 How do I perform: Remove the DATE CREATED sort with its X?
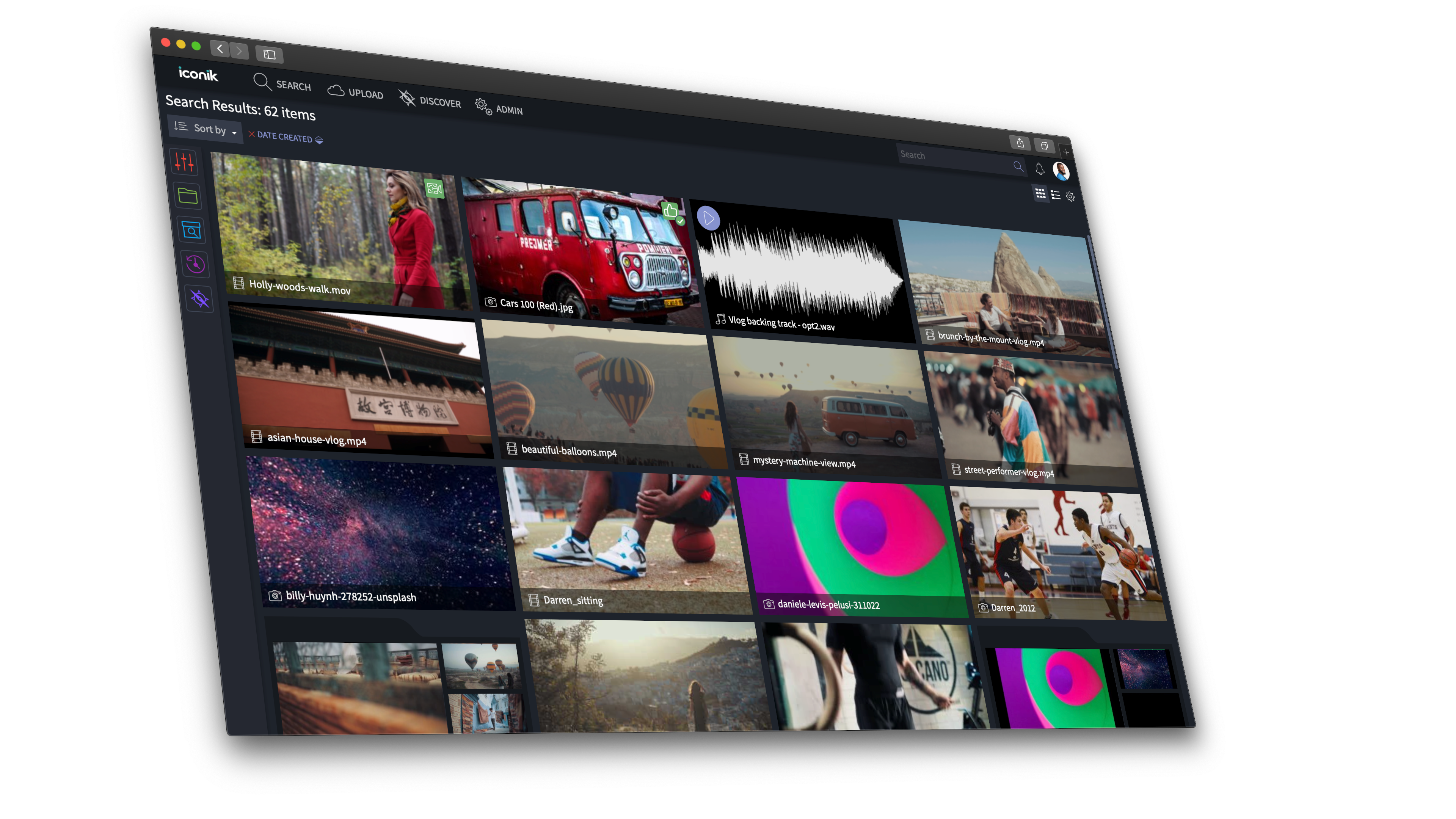tap(253, 136)
